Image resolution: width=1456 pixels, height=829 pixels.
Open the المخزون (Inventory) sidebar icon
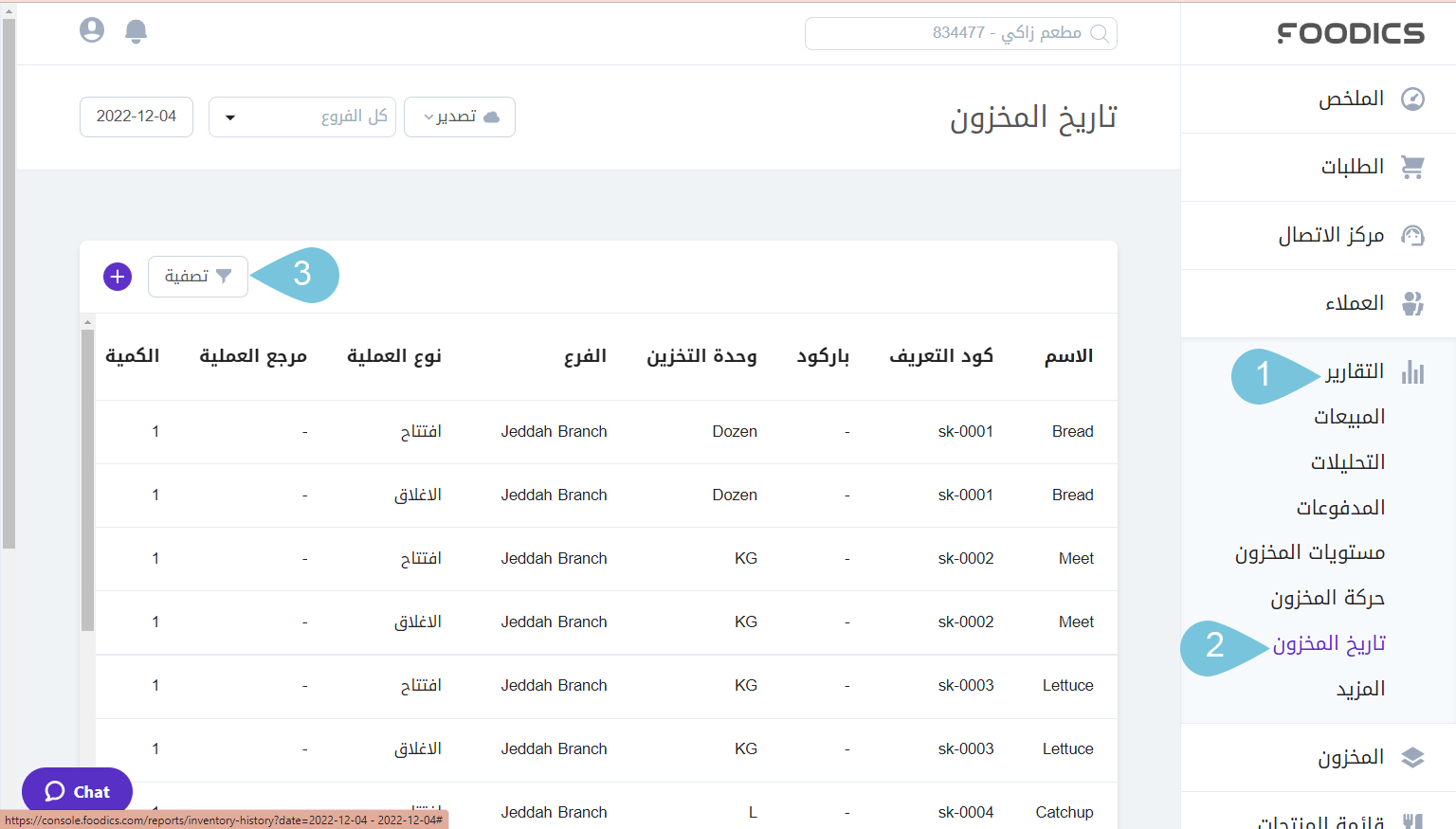pos(1413,757)
